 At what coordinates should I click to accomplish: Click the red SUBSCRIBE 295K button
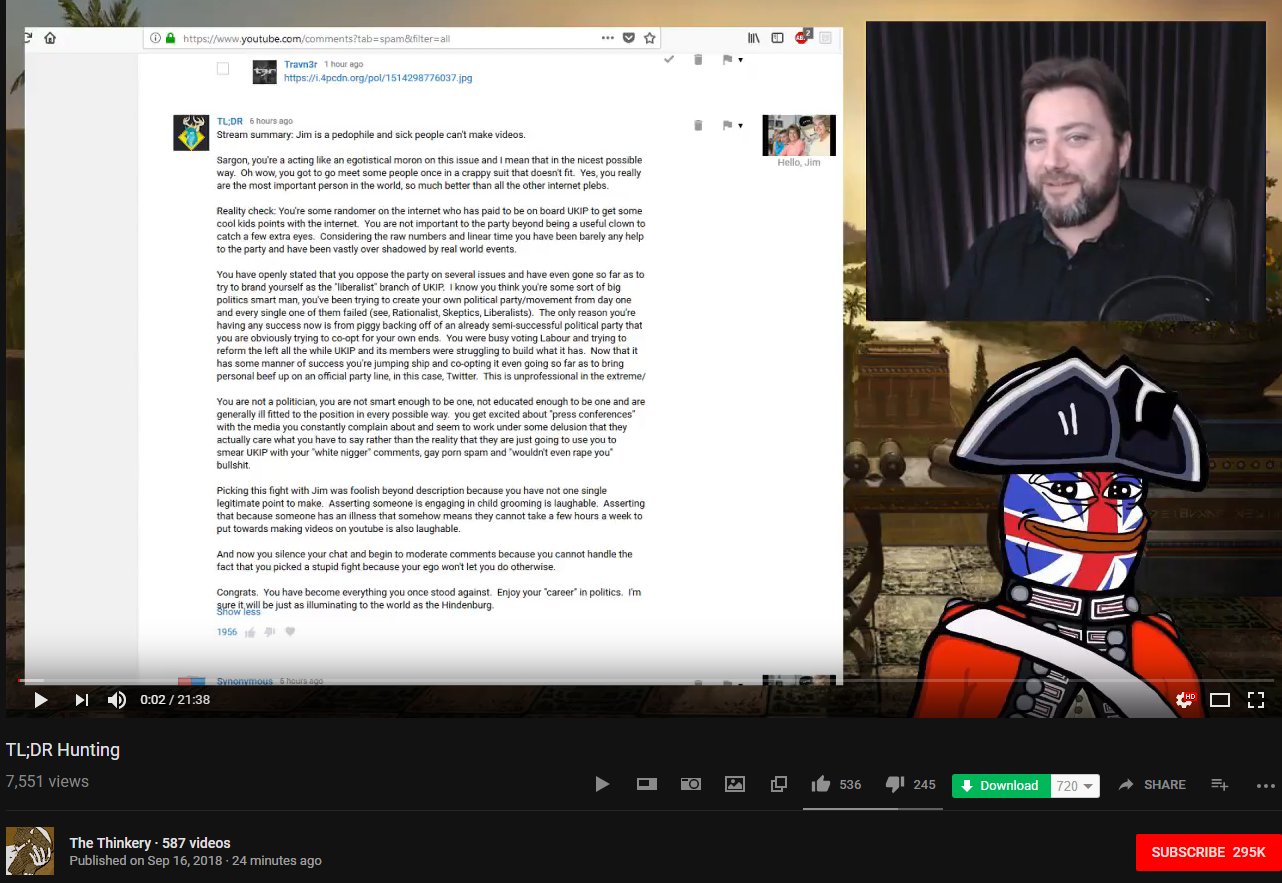click(1208, 852)
